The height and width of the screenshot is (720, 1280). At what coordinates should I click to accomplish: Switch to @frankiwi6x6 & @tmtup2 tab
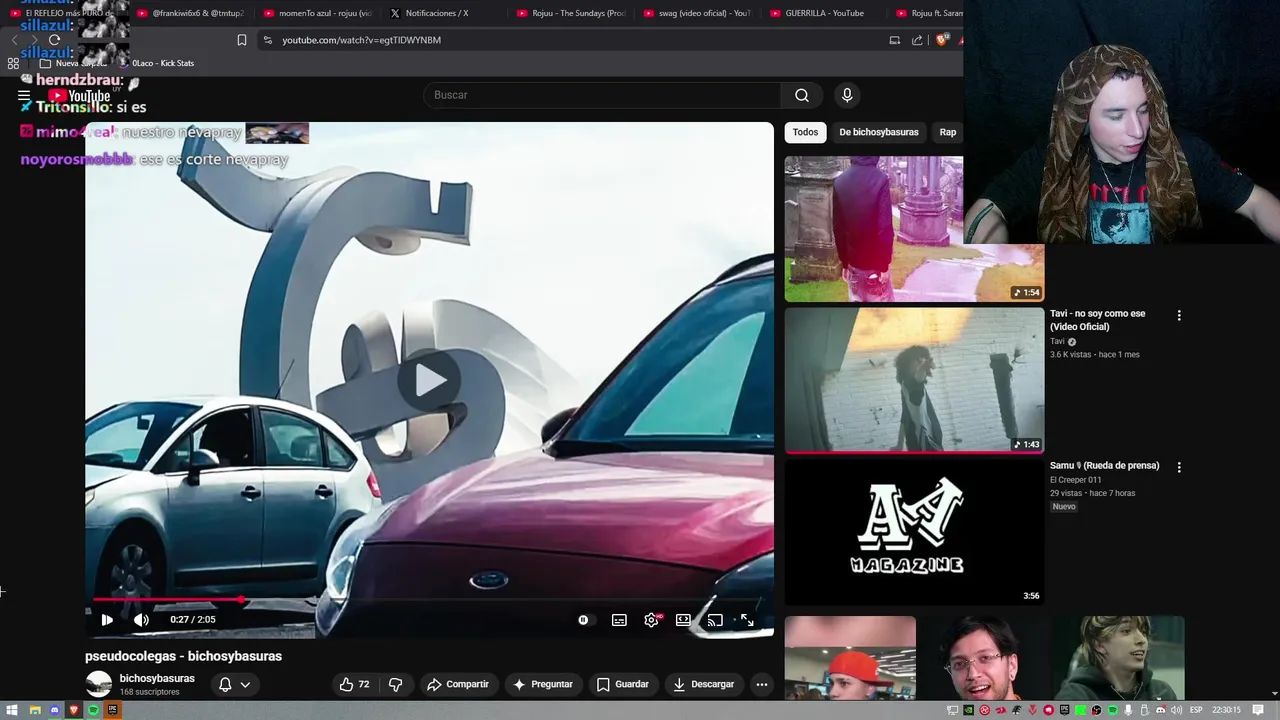[x=190, y=13]
